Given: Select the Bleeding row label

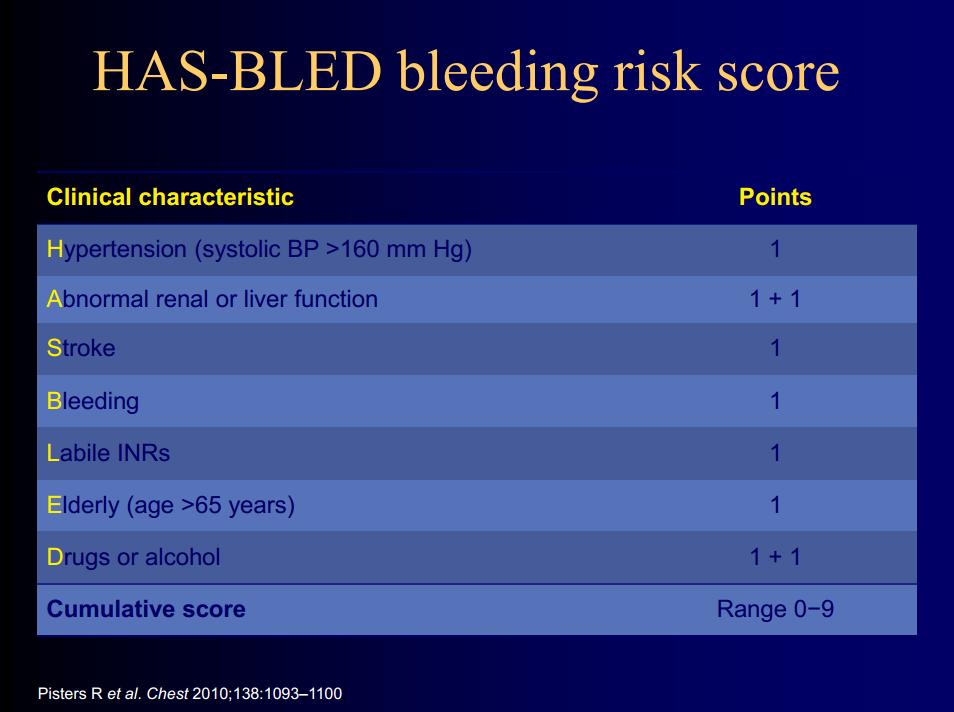Looking at the screenshot, I should (92, 402).
